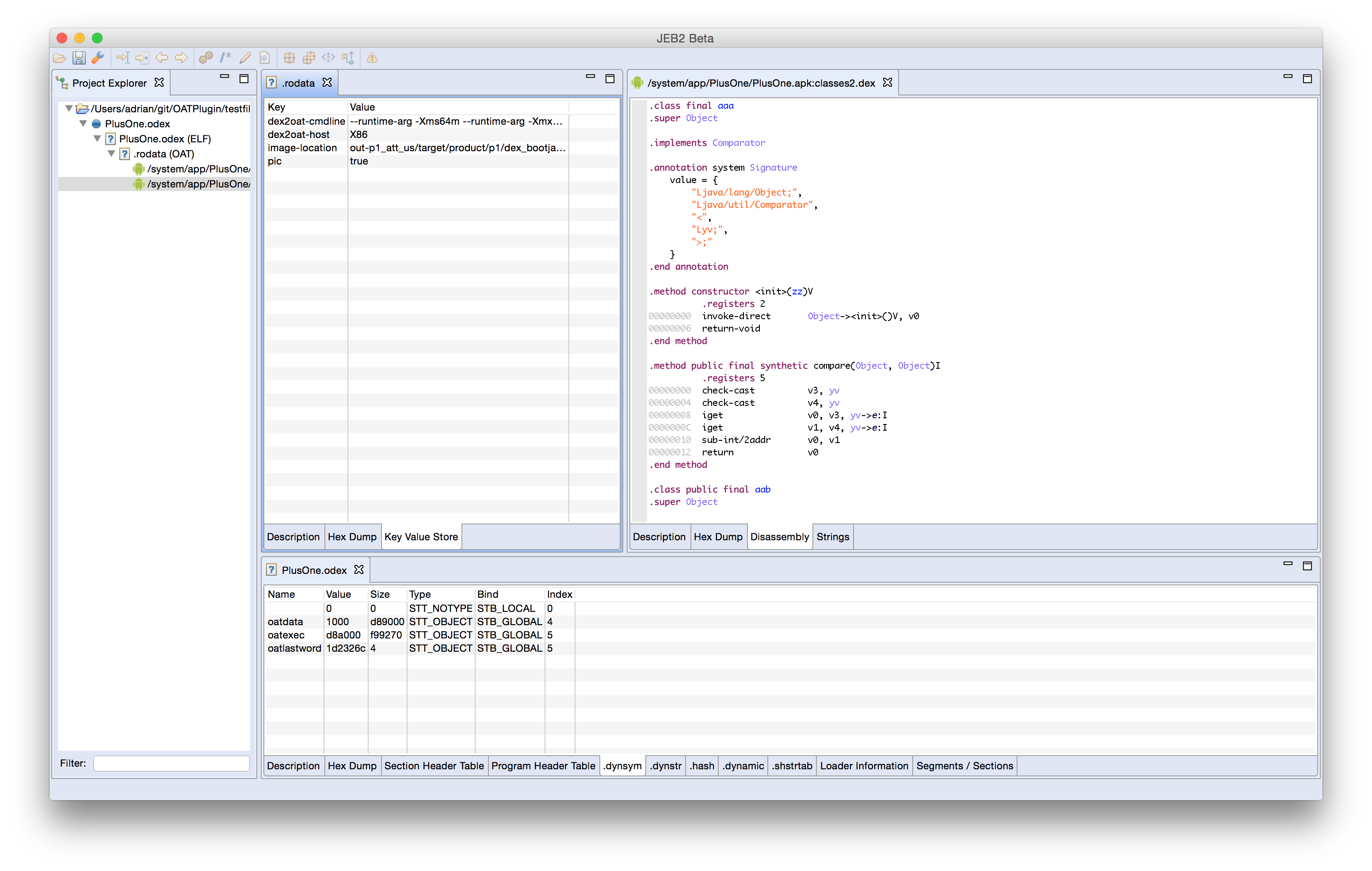This screenshot has height=871, width=1372.
Task: Close the PlusOne.odex tab
Action: click(359, 570)
